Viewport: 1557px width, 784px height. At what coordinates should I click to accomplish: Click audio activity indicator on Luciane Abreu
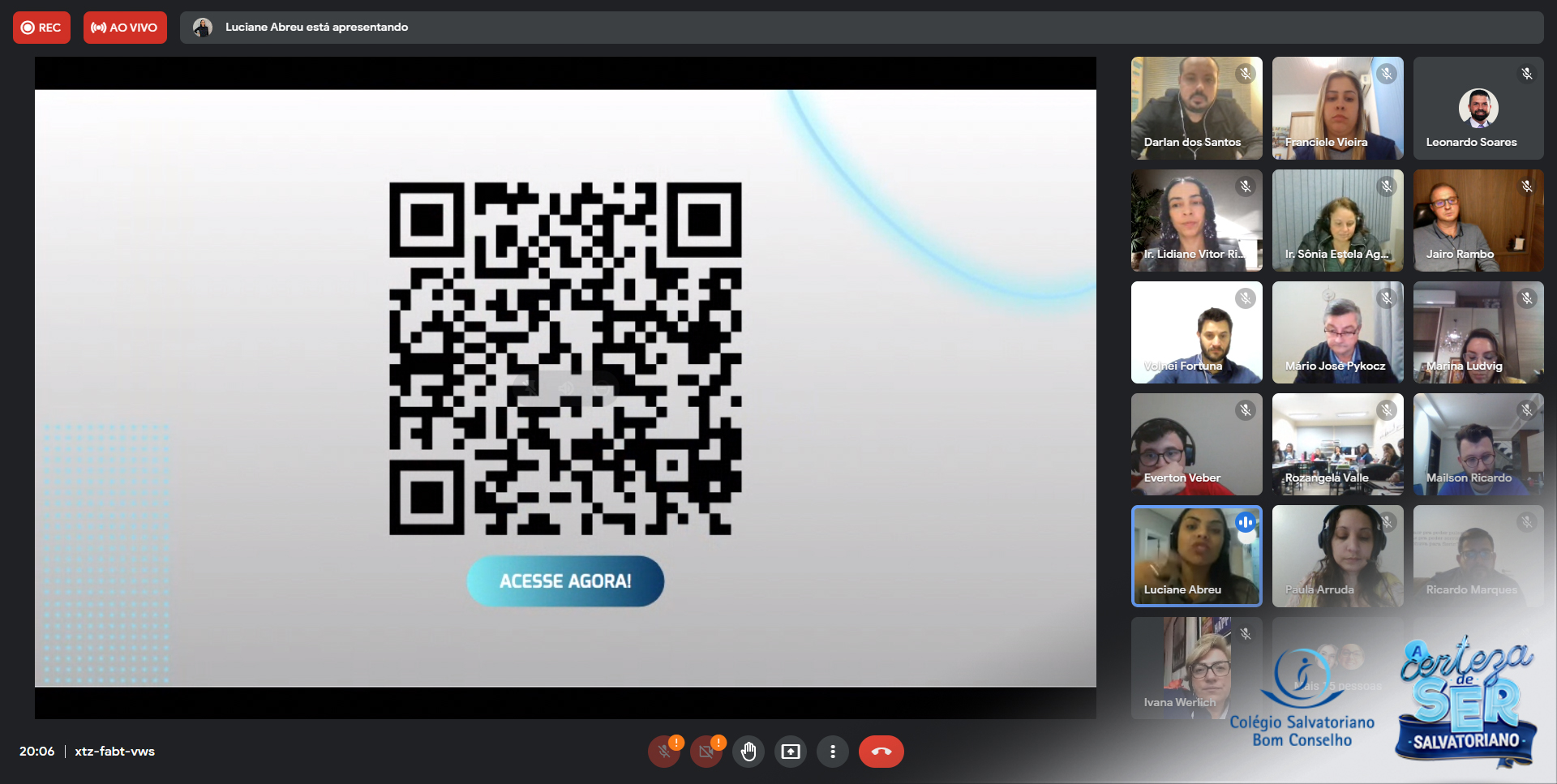tap(1246, 522)
